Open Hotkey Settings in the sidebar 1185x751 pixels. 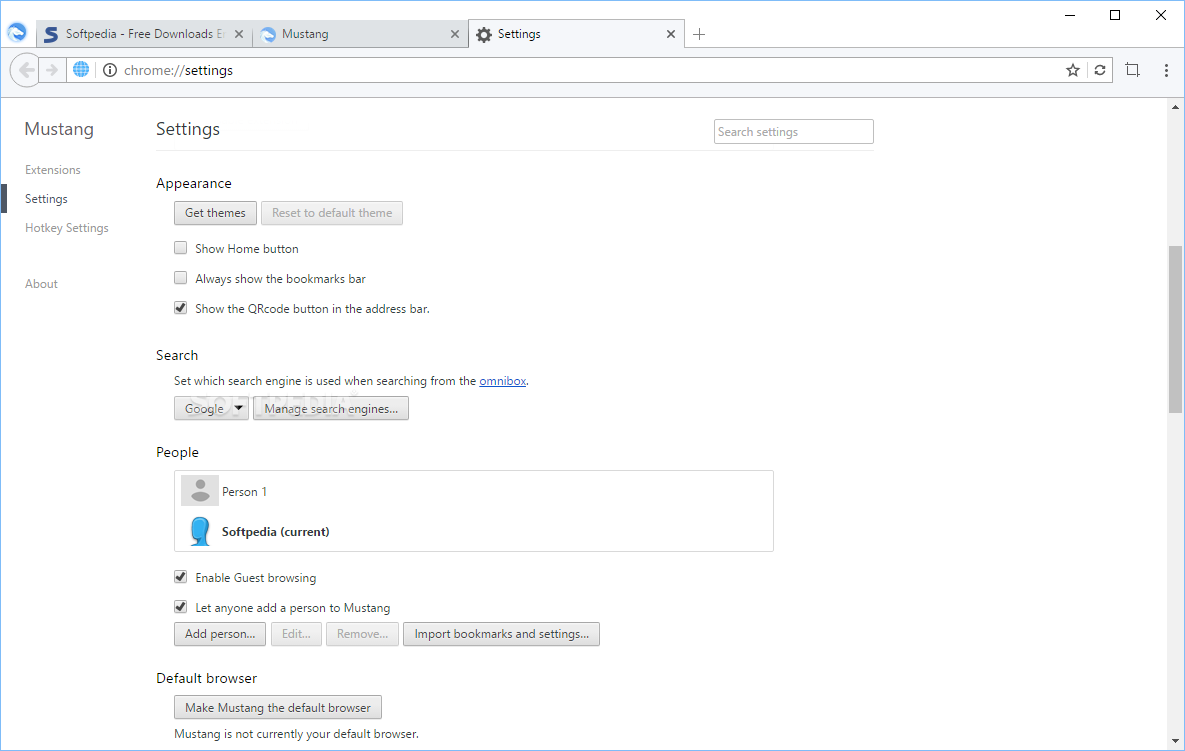click(x=67, y=228)
